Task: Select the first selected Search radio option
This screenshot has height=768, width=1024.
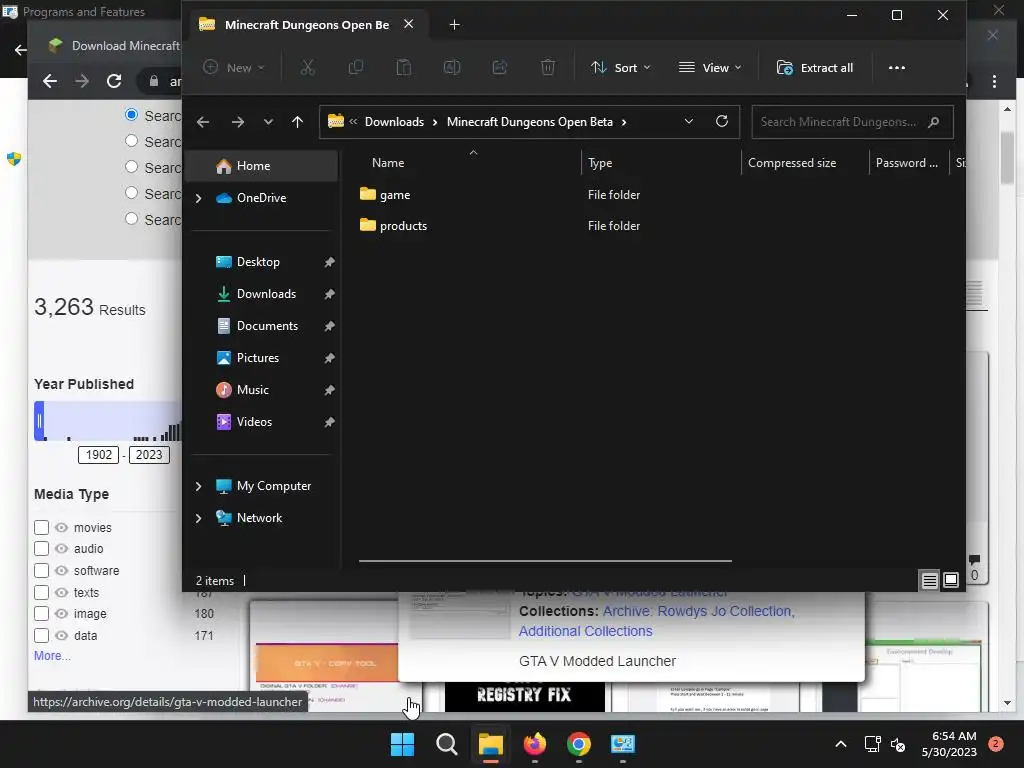Action: [x=131, y=115]
